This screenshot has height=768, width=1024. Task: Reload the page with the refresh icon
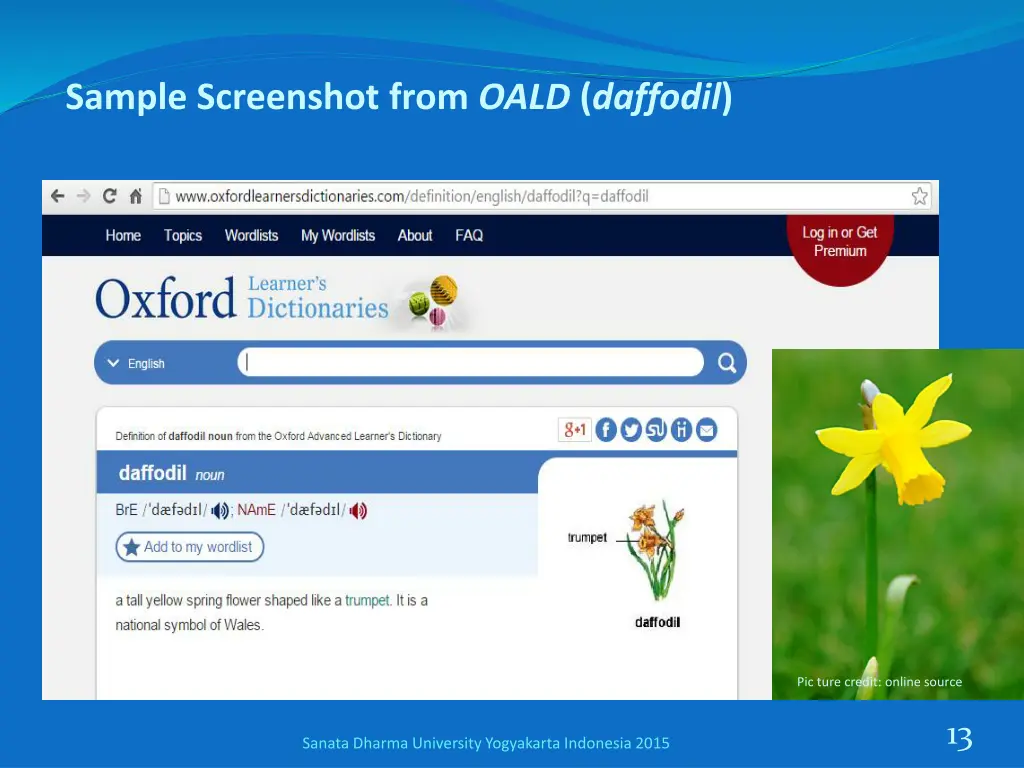click(109, 196)
